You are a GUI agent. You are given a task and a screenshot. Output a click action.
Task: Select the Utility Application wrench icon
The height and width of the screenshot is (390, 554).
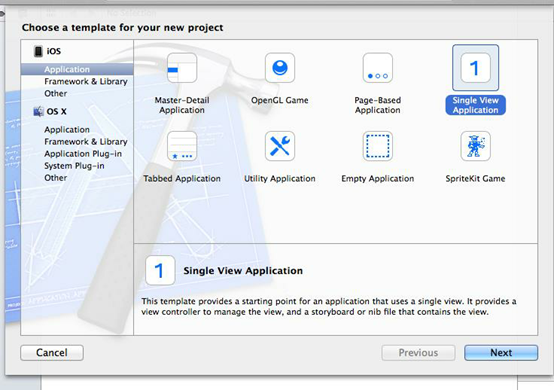pos(280,146)
